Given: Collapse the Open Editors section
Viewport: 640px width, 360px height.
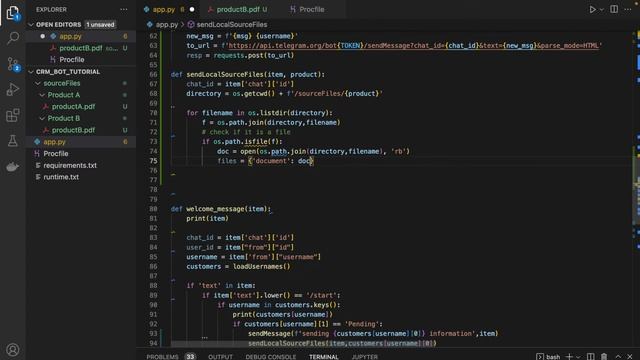Looking at the screenshot, I should (x=31, y=24).
